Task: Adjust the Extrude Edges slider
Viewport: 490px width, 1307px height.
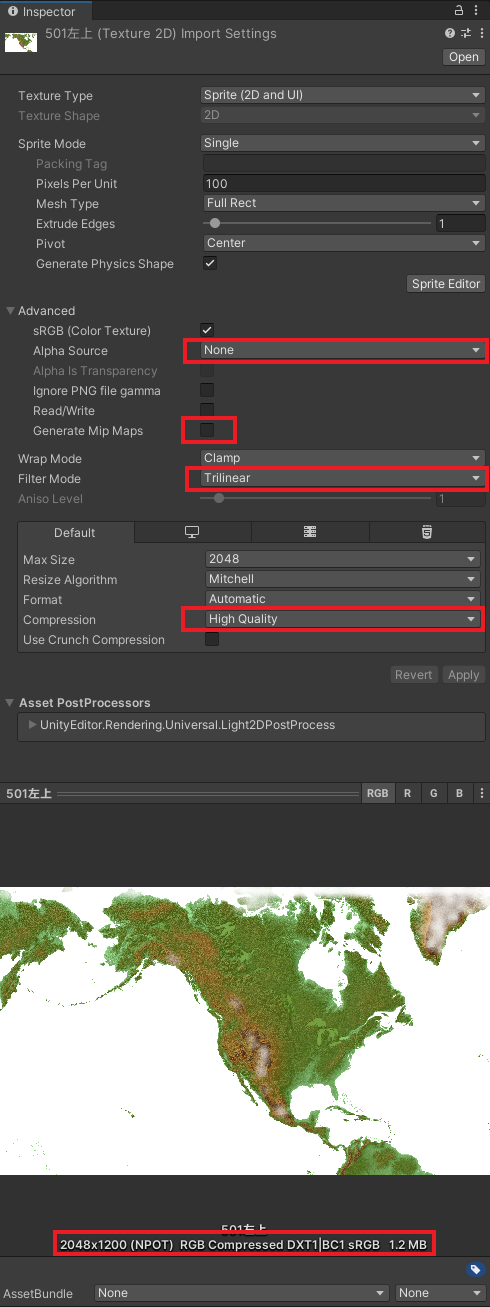Action: 318,224
